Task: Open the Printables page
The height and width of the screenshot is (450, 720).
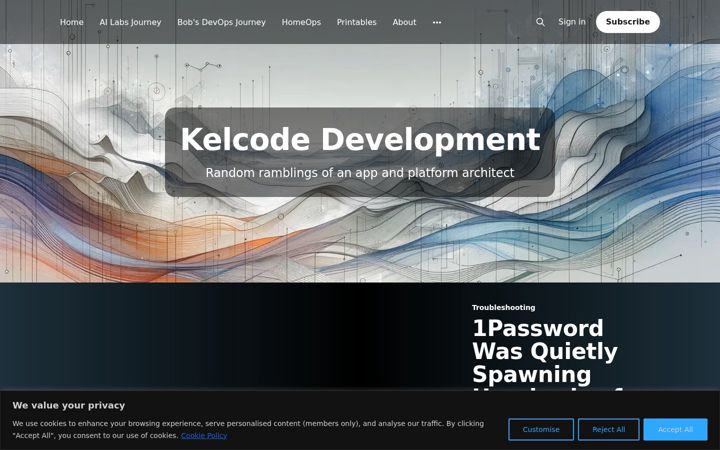Action: click(x=356, y=22)
